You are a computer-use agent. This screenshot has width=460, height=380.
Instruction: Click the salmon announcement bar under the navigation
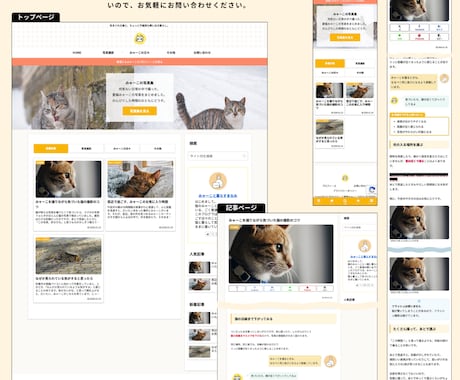(x=140, y=62)
